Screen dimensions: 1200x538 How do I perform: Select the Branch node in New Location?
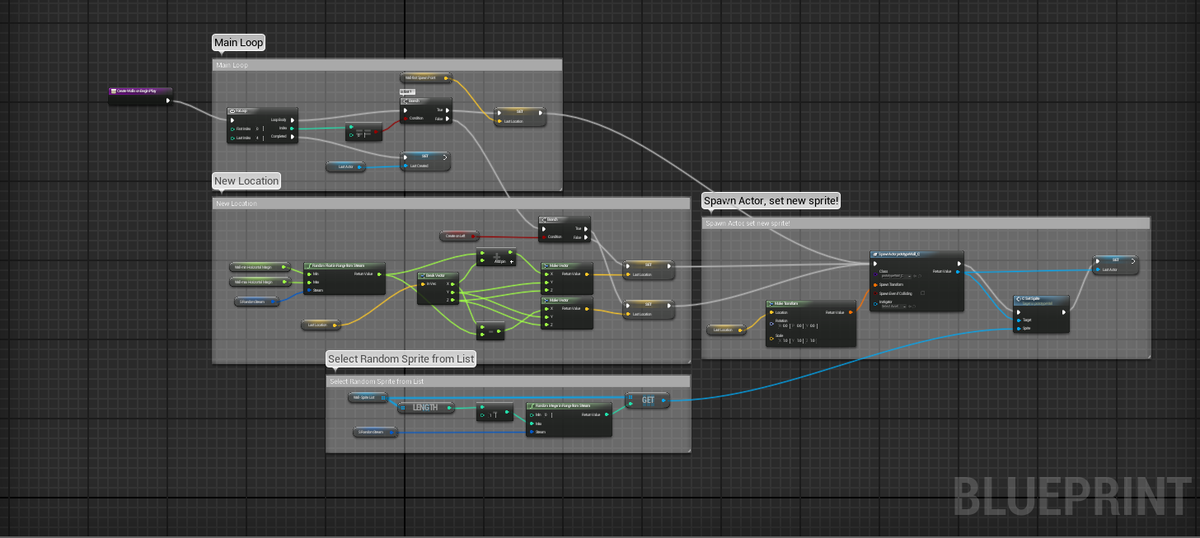point(564,229)
